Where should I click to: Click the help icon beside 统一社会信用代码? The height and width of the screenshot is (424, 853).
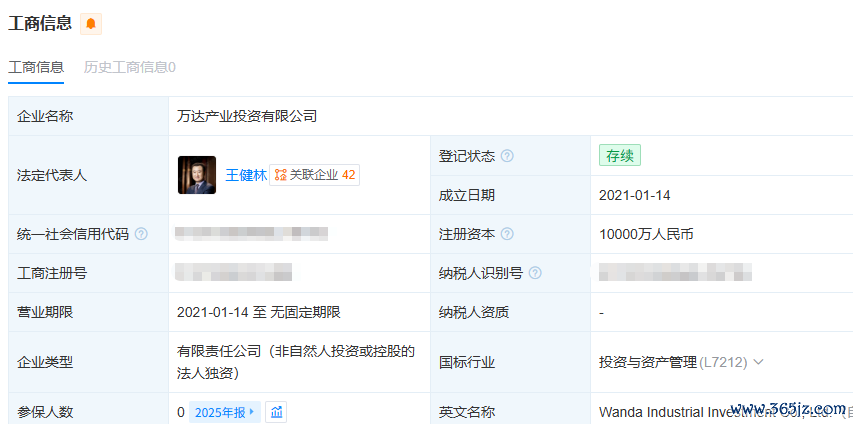[141, 234]
